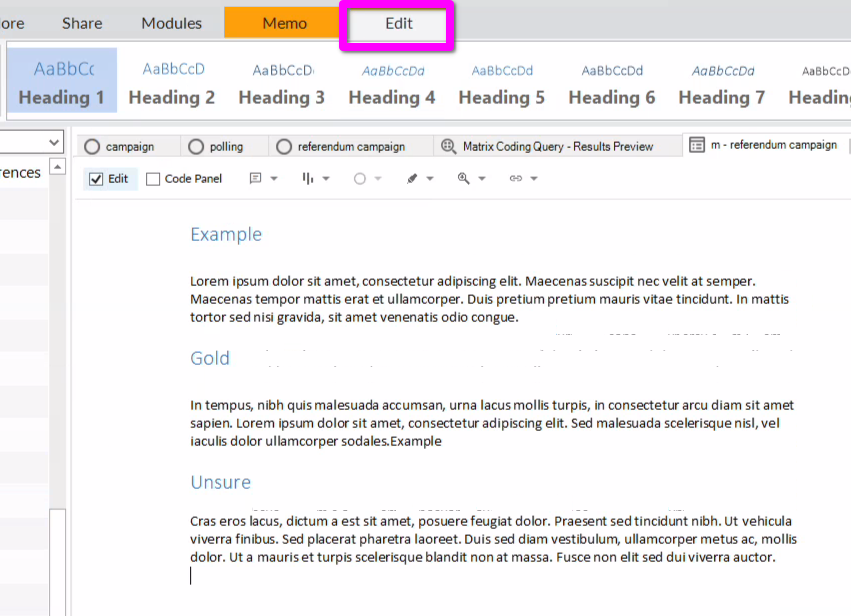Expand the coding stripes dropdown arrow
Screen dimensions: 851x616
326,179
